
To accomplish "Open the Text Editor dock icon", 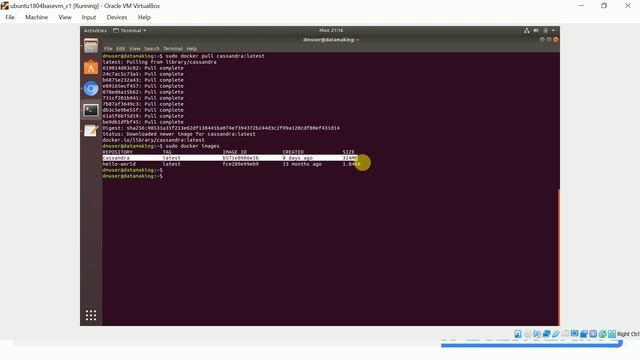I will [x=91, y=131].
